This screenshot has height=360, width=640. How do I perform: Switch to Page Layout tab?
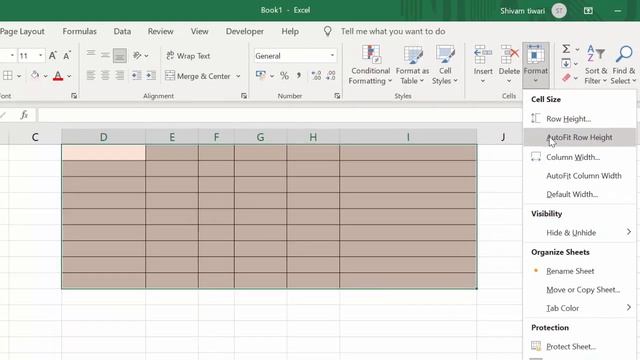[22, 31]
